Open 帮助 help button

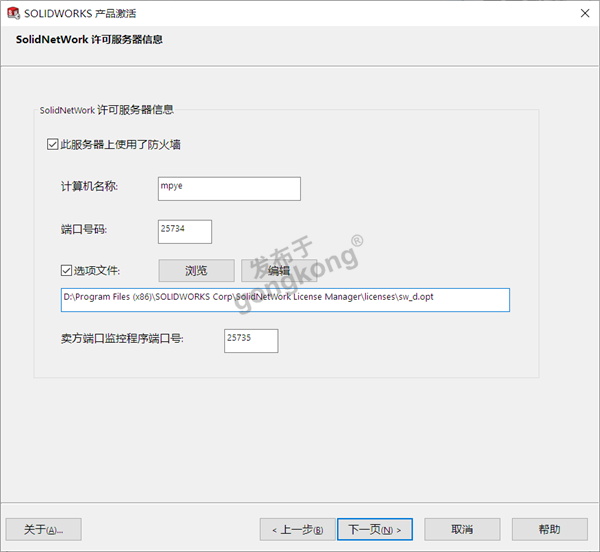[550, 529]
